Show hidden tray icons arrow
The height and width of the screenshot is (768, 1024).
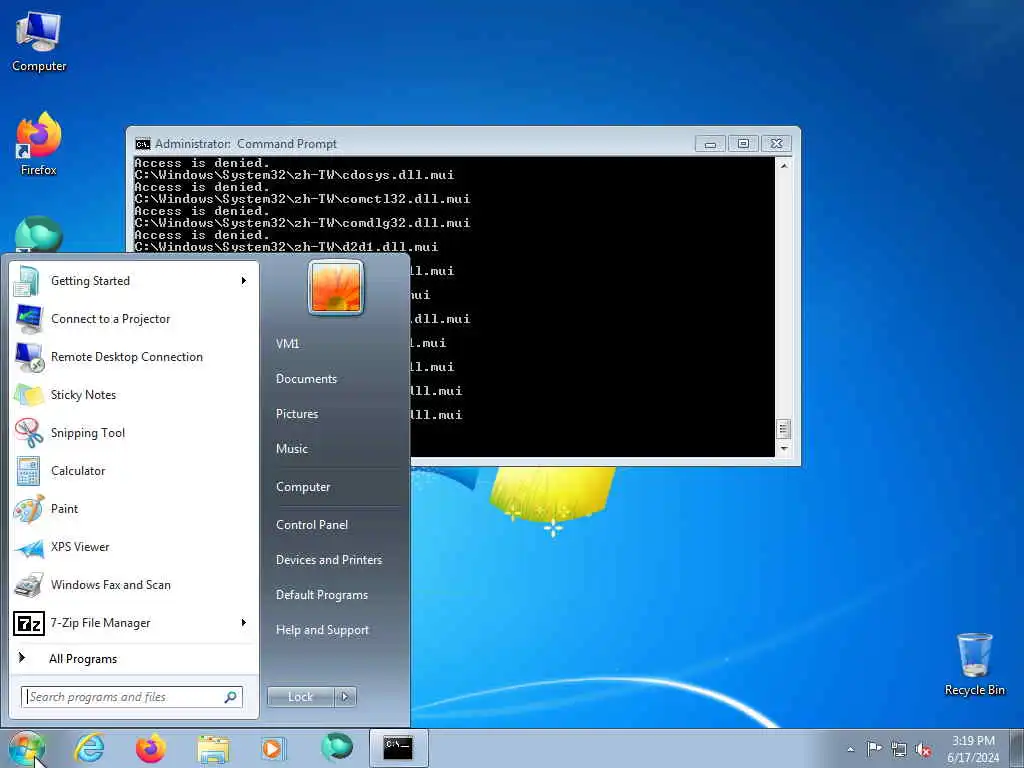coord(850,749)
